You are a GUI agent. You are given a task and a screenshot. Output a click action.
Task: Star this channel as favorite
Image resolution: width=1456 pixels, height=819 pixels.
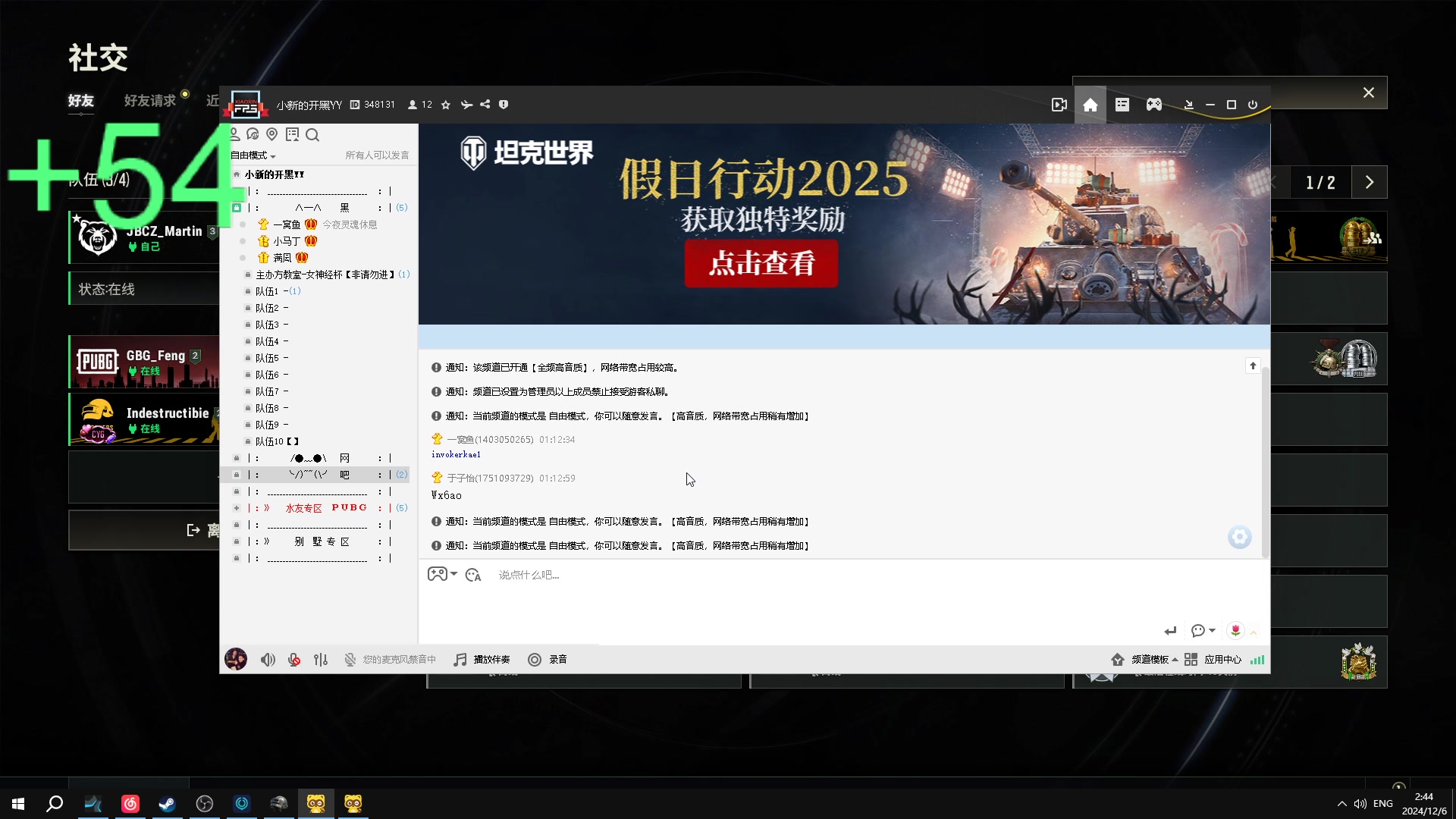[445, 105]
